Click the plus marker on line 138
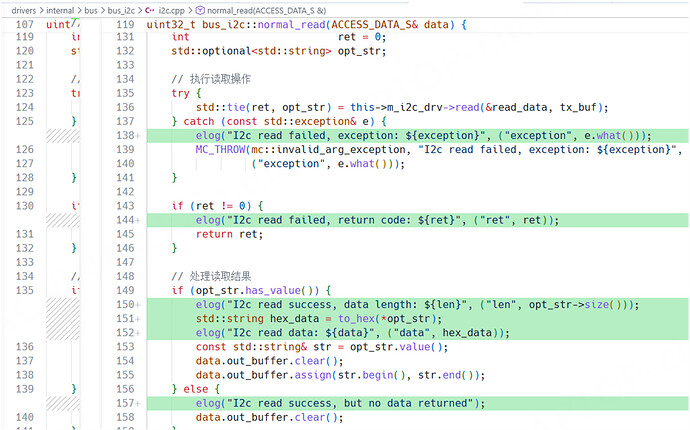 coord(137,135)
